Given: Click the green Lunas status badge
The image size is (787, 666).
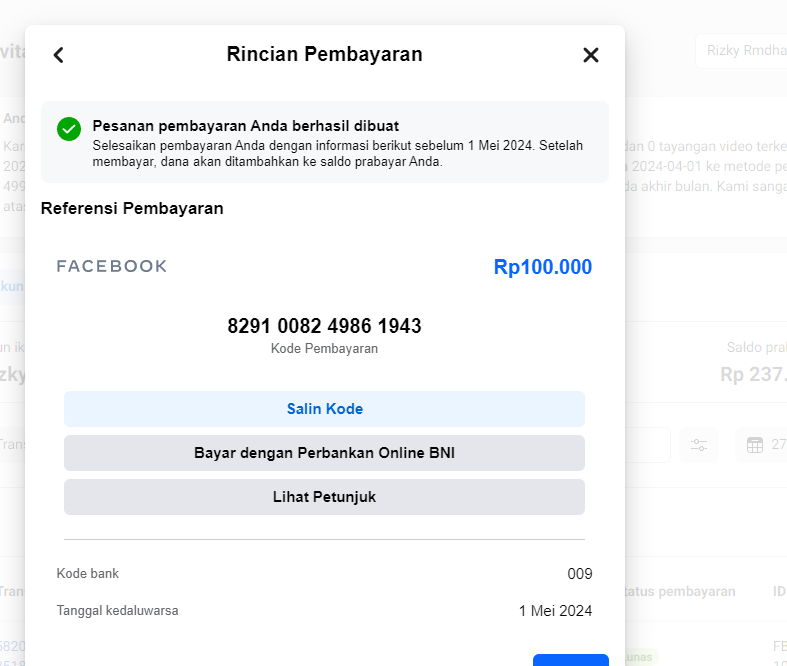Looking at the screenshot, I should point(640,659).
